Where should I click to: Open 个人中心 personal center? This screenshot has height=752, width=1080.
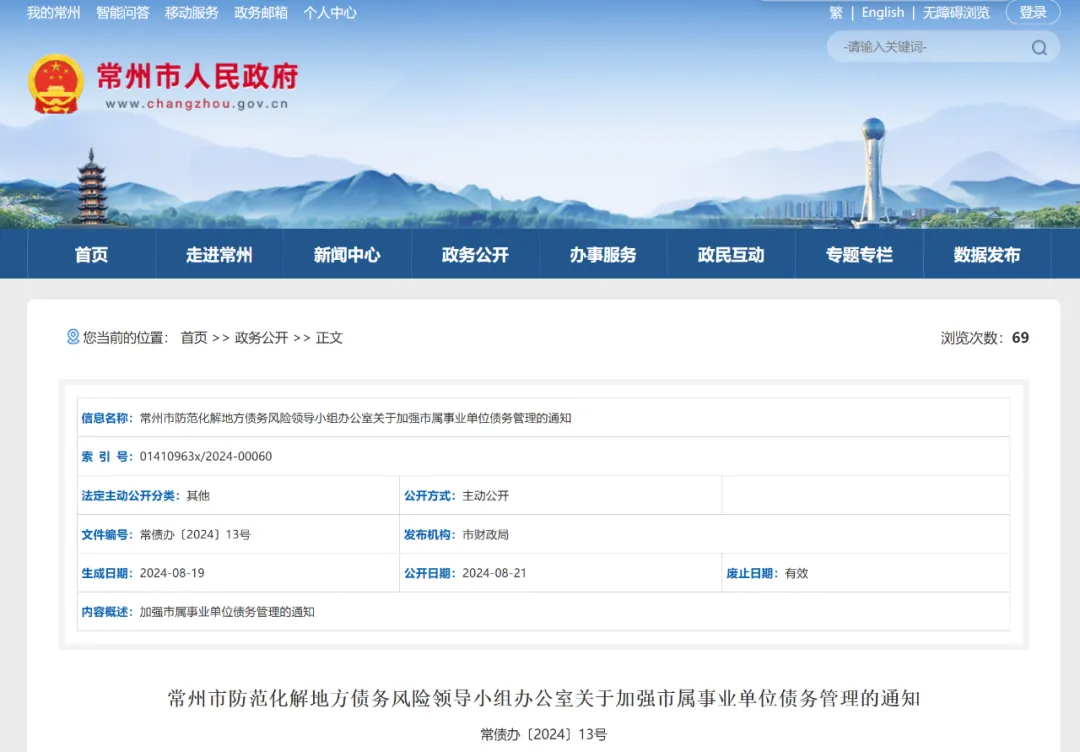click(x=330, y=13)
